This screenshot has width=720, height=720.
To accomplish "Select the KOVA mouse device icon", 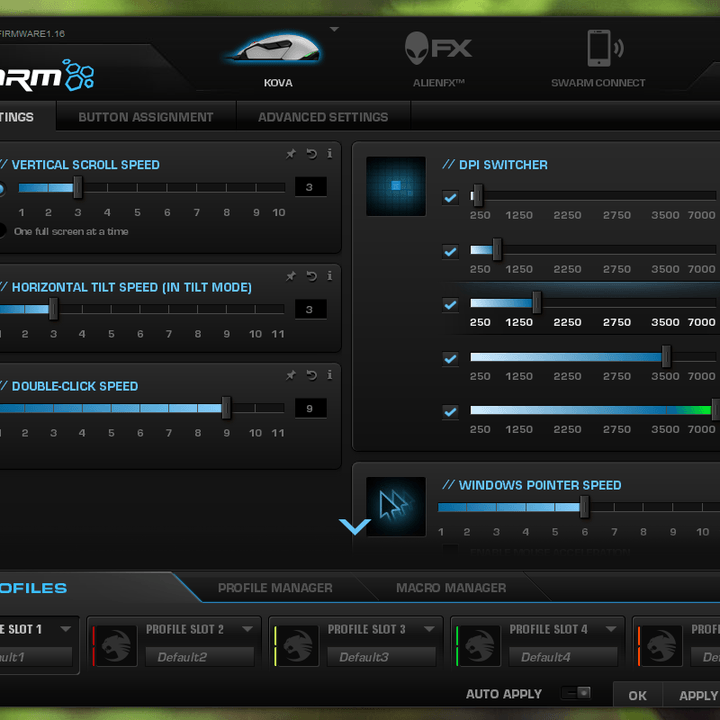I will tap(277, 48).
